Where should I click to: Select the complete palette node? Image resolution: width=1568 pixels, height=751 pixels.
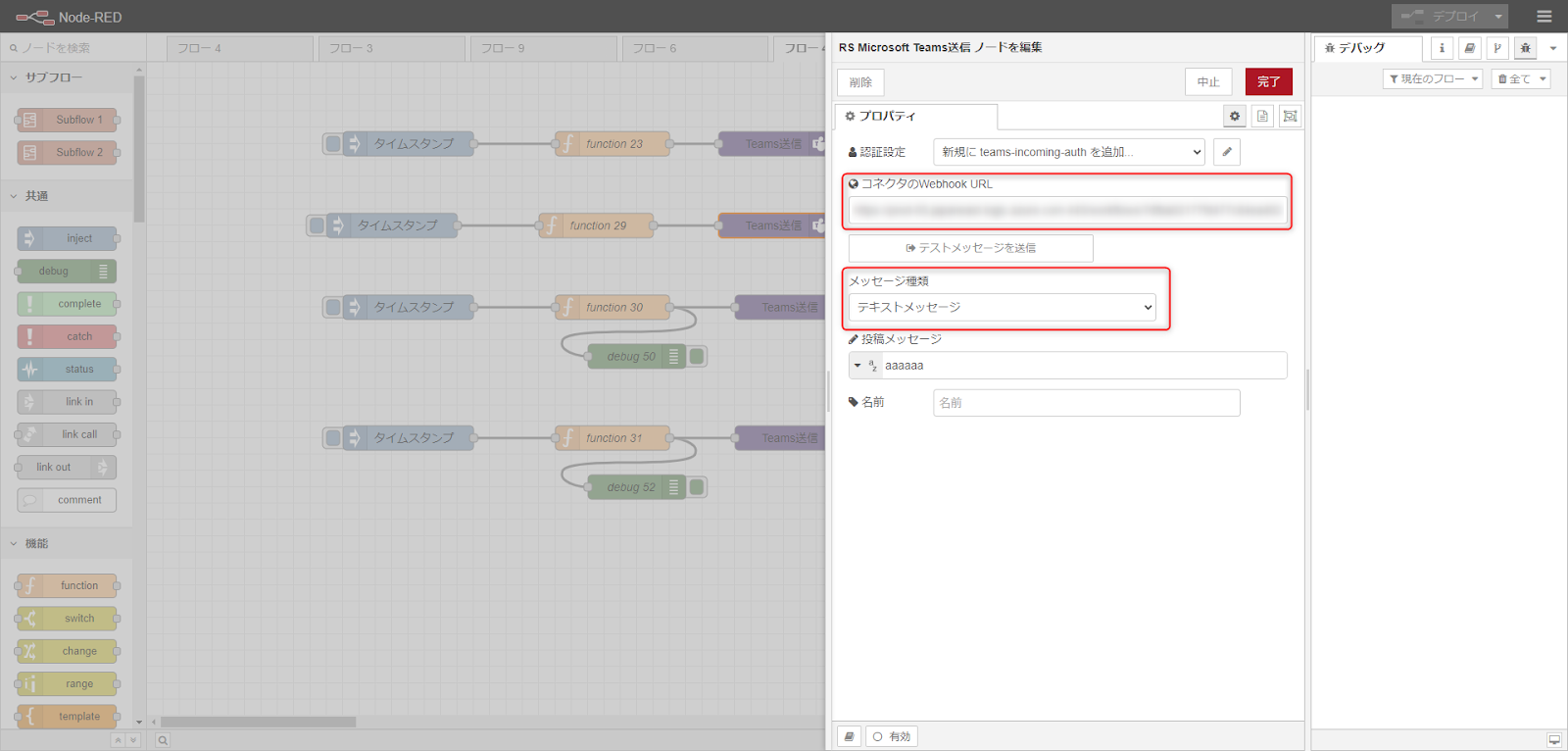pos(67,304)
